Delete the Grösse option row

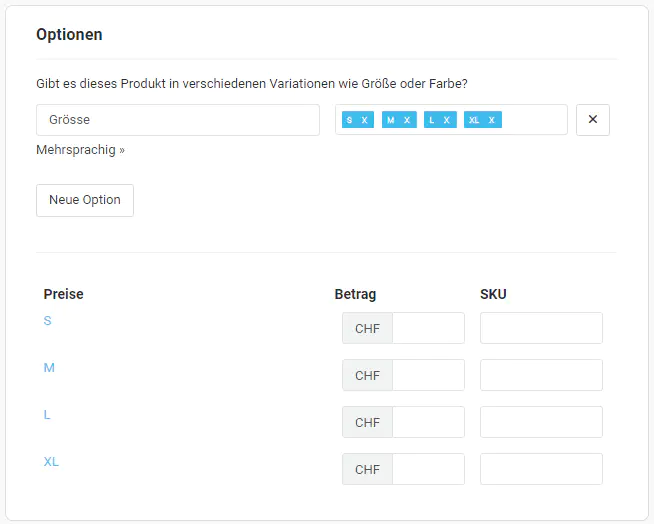click(x=592, y=120)
